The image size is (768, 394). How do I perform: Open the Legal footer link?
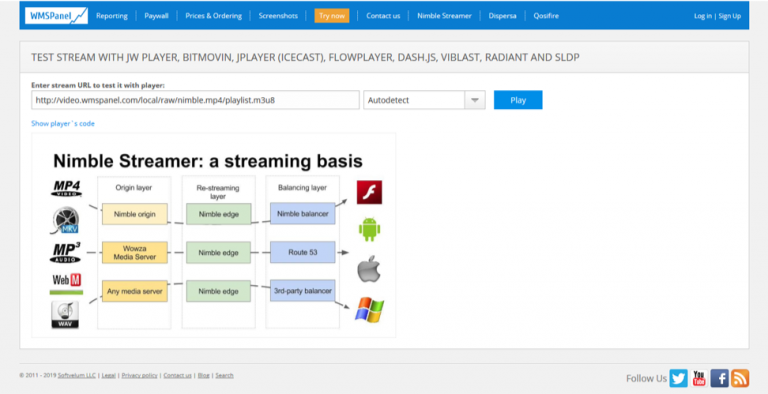tap(109, 375)
